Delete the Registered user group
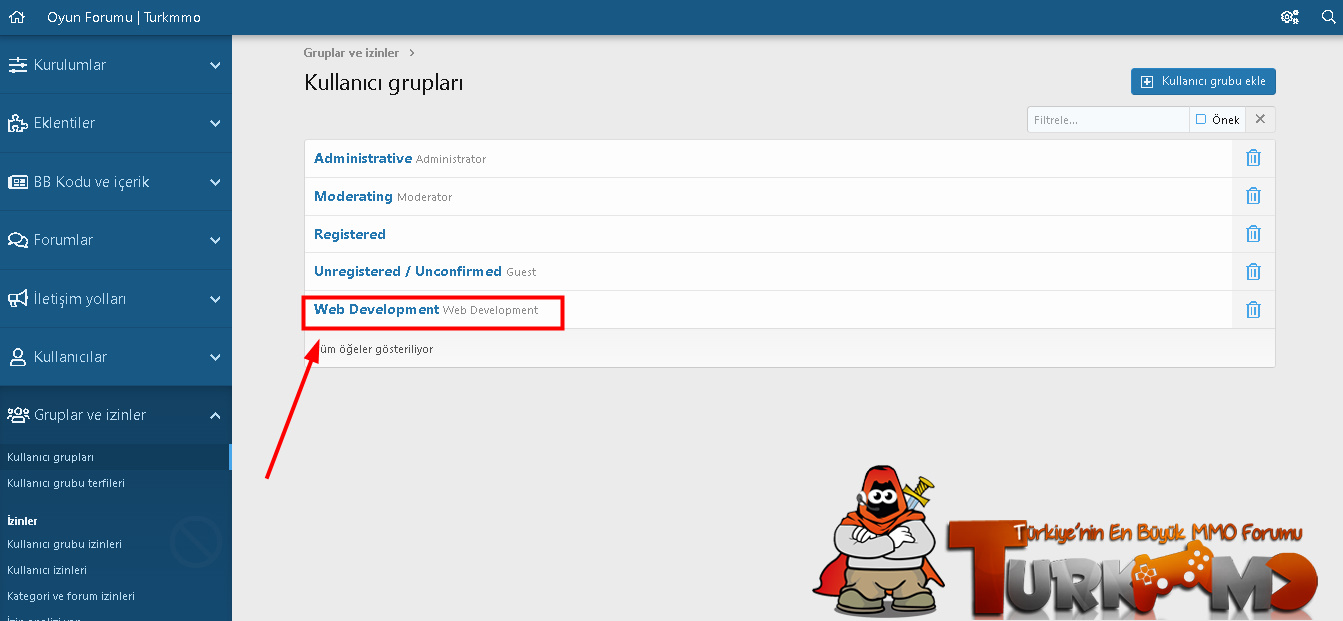 point(1253,234)
